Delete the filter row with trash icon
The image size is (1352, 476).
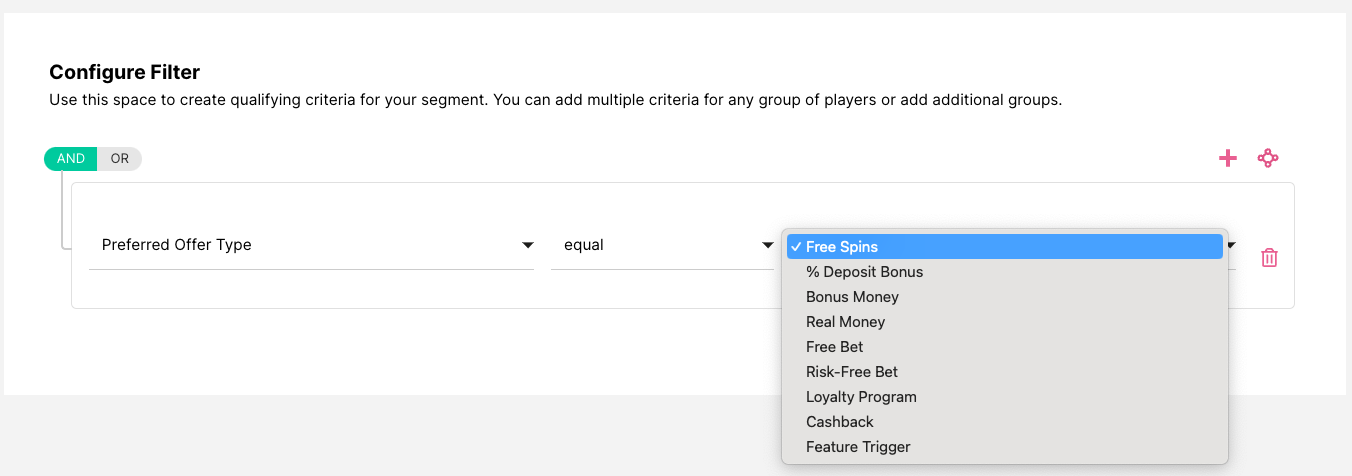[x=1269, y=257]
